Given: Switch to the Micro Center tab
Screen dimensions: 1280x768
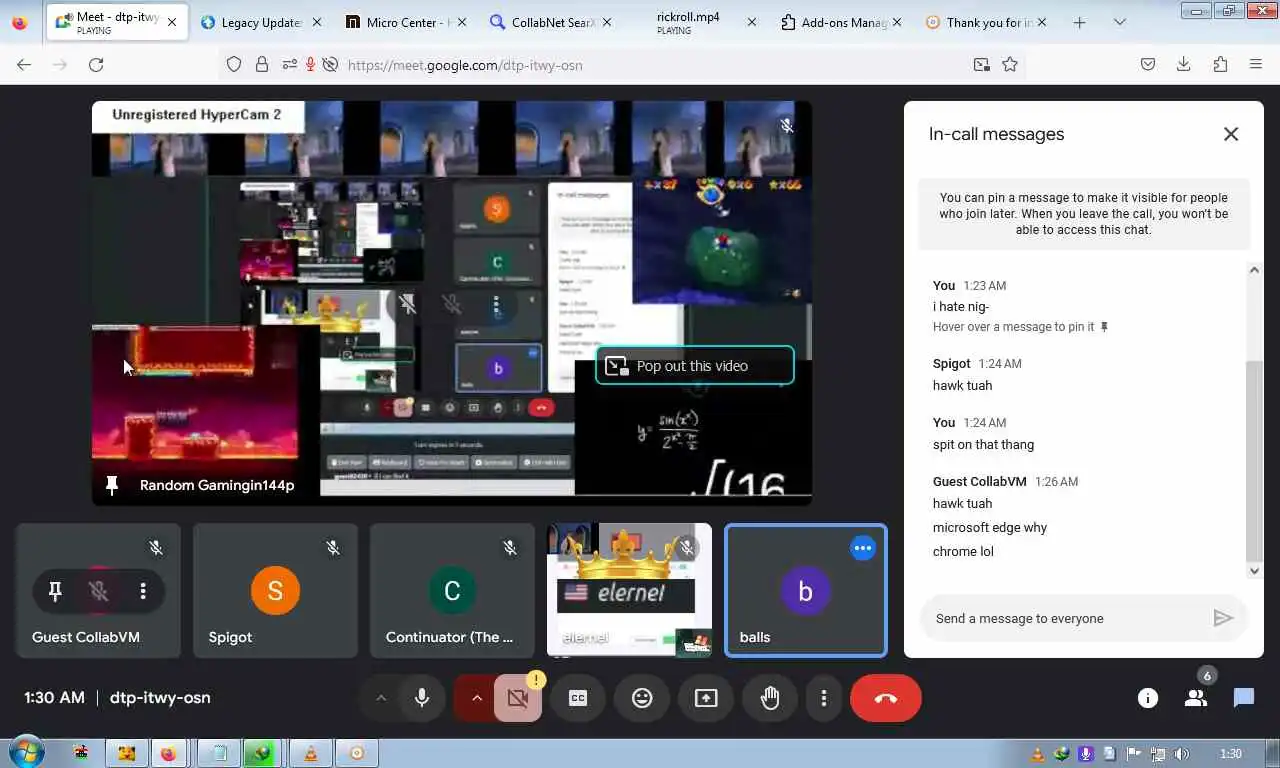Looking at the screenshot, I should 405,22.
